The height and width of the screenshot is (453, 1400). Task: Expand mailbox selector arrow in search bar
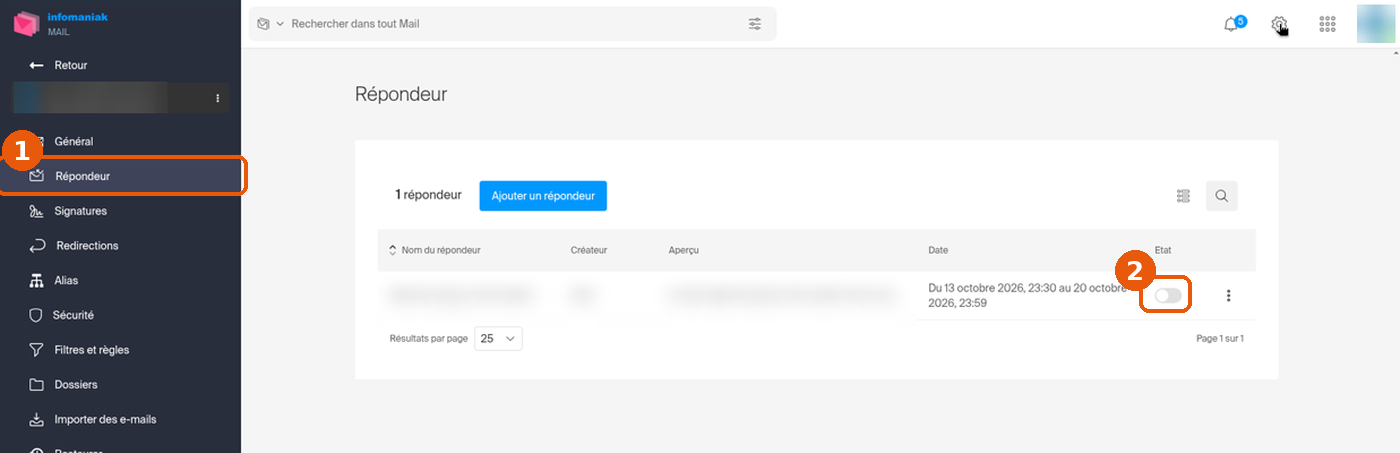(280, 23)
